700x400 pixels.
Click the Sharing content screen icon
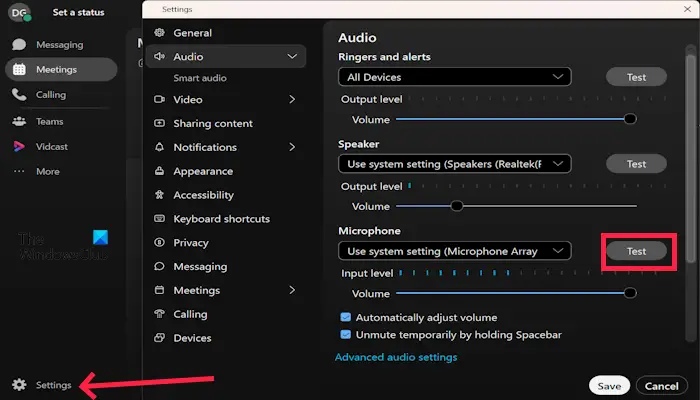(x=159, y=123)
